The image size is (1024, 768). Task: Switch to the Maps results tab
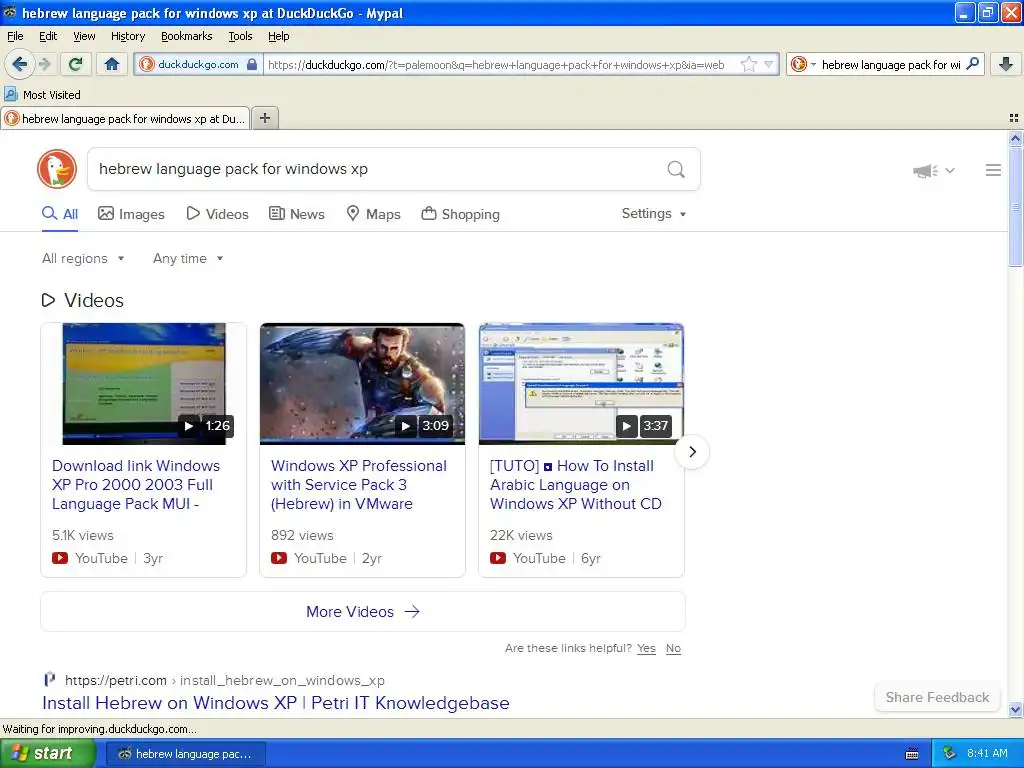373,214
